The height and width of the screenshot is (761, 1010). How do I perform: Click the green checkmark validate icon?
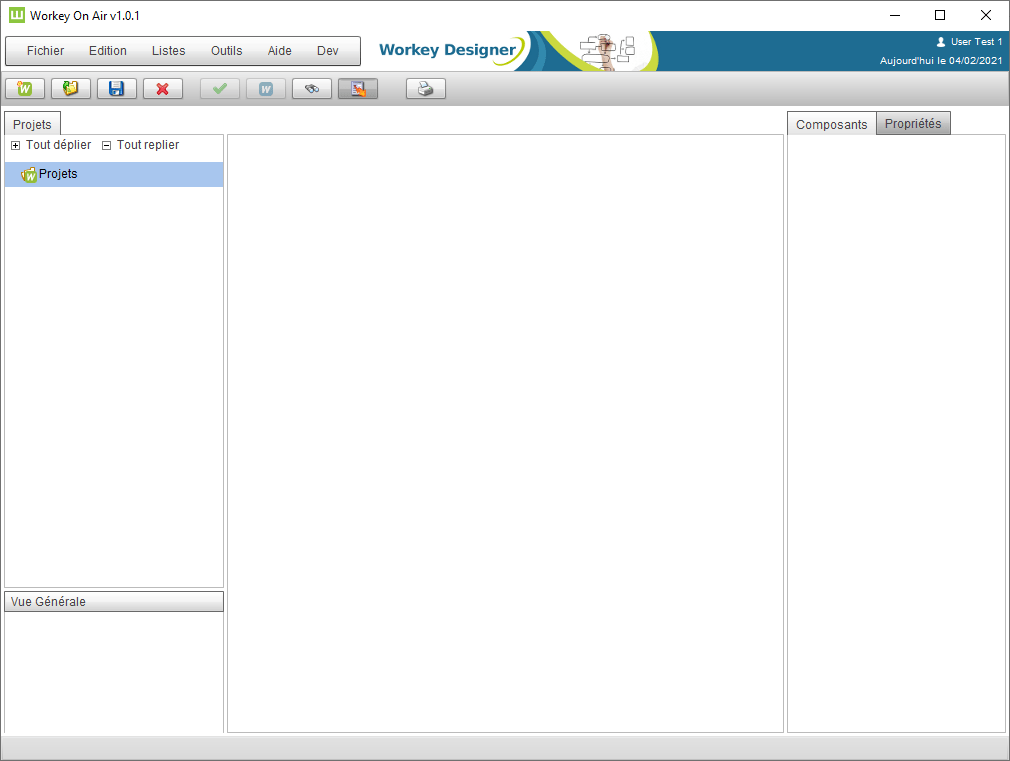pos(220,89)
